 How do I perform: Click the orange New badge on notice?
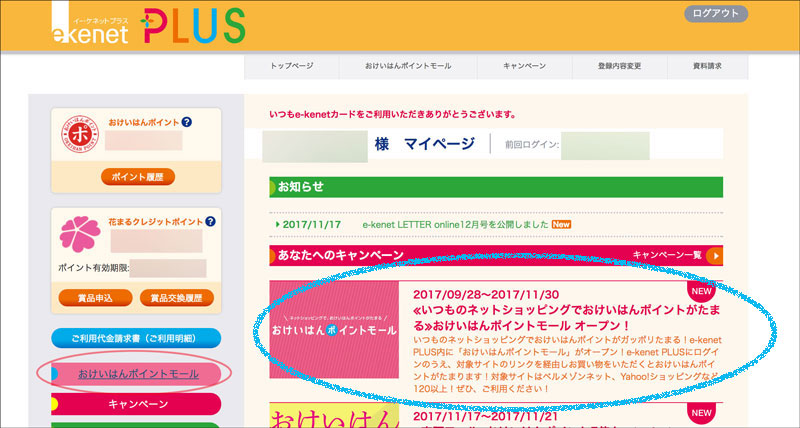[561, 224]
